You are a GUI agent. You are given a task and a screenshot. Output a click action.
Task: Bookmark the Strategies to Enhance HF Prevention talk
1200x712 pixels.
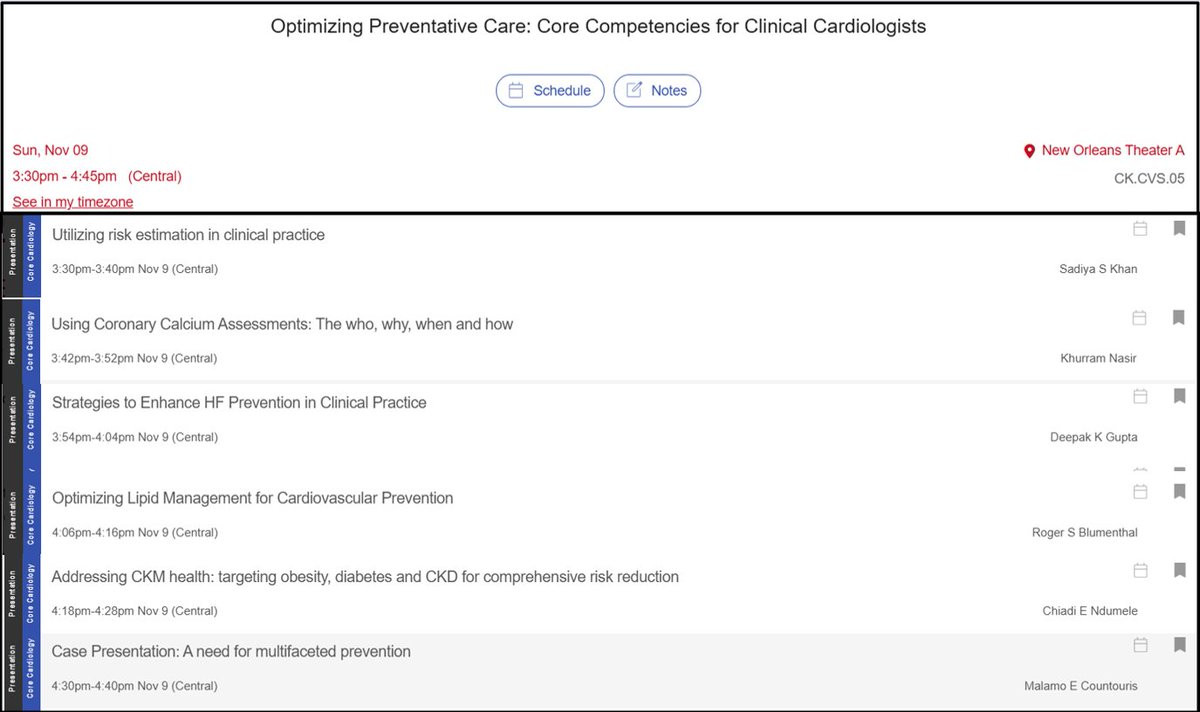point(1179,397)
